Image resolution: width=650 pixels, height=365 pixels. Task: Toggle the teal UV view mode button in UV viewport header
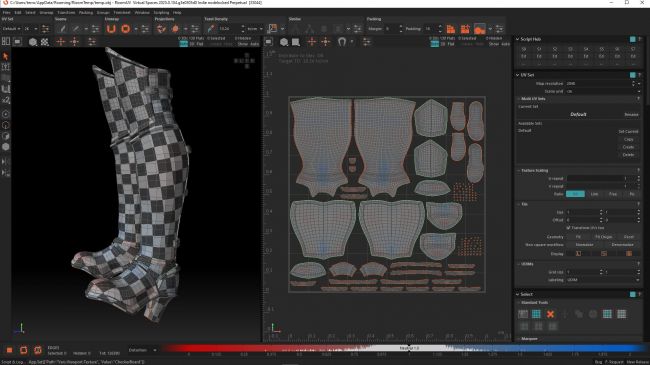434,44
